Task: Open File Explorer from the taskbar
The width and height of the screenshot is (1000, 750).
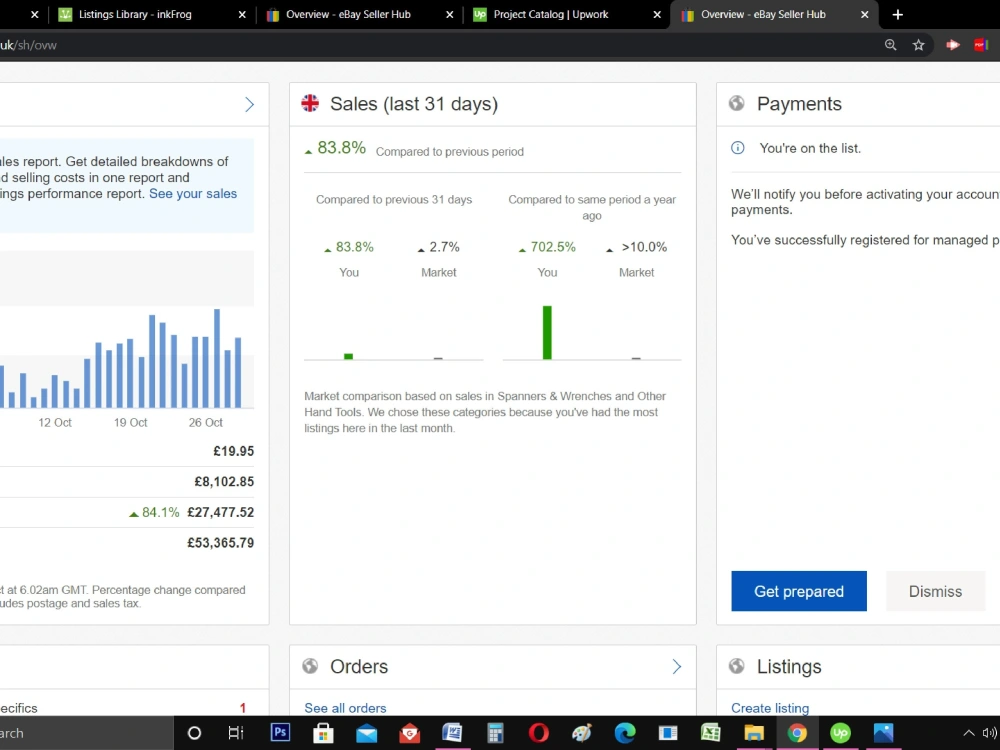Action: (x=754, y=733)
